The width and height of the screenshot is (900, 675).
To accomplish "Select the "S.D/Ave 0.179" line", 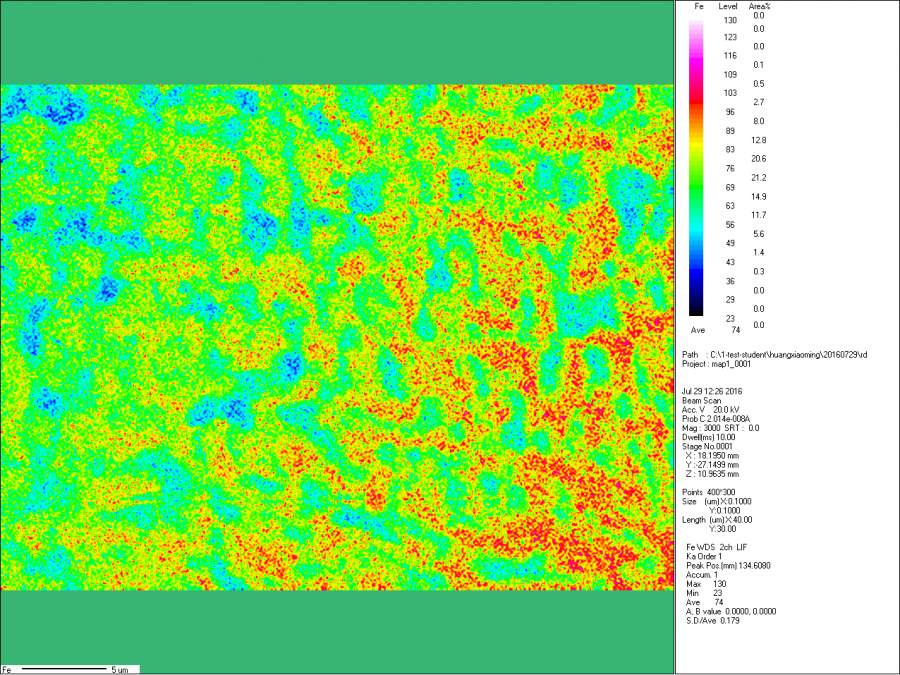I will [713, 621].
